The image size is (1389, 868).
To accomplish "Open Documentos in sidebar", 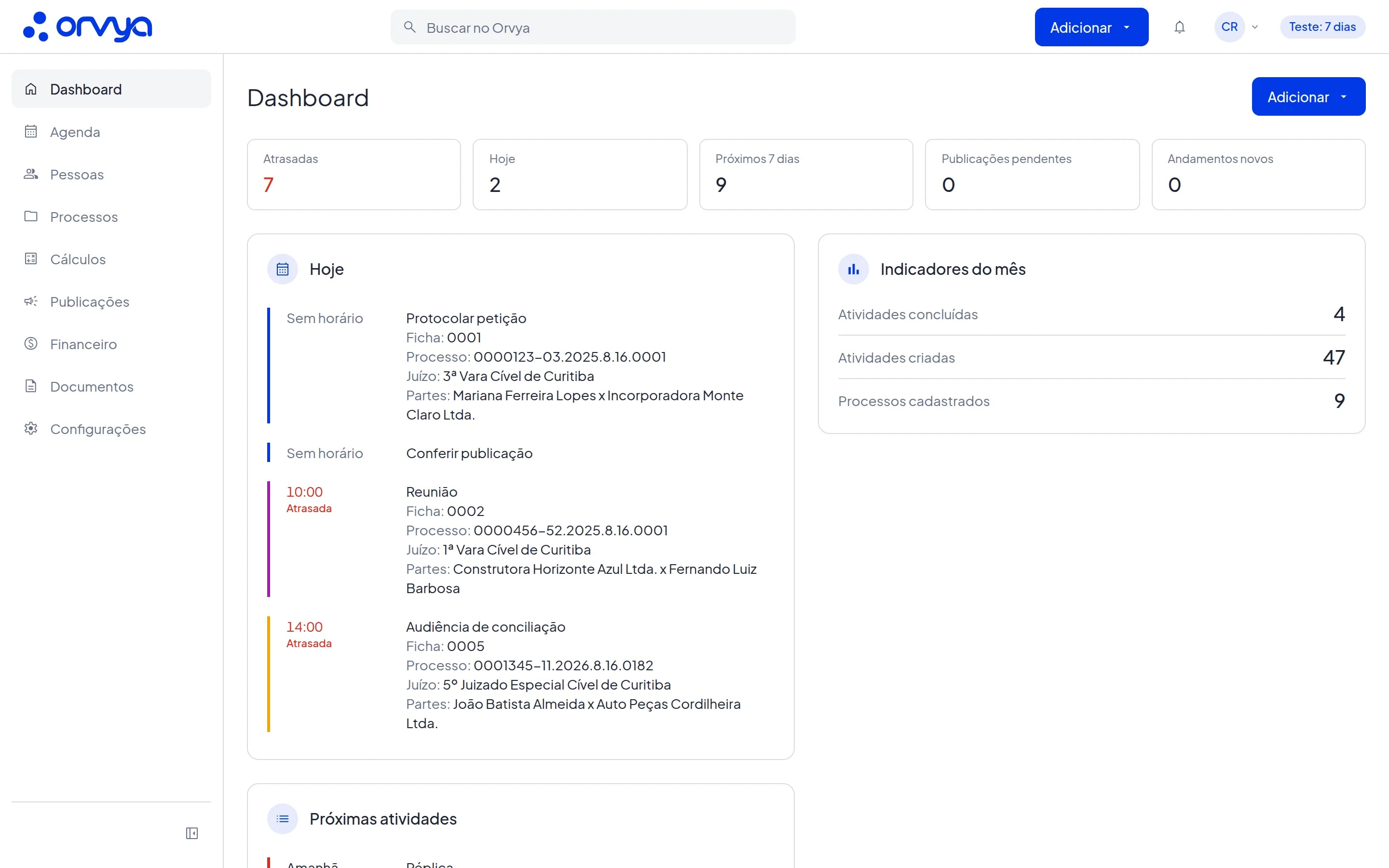I will click(111, 386).
